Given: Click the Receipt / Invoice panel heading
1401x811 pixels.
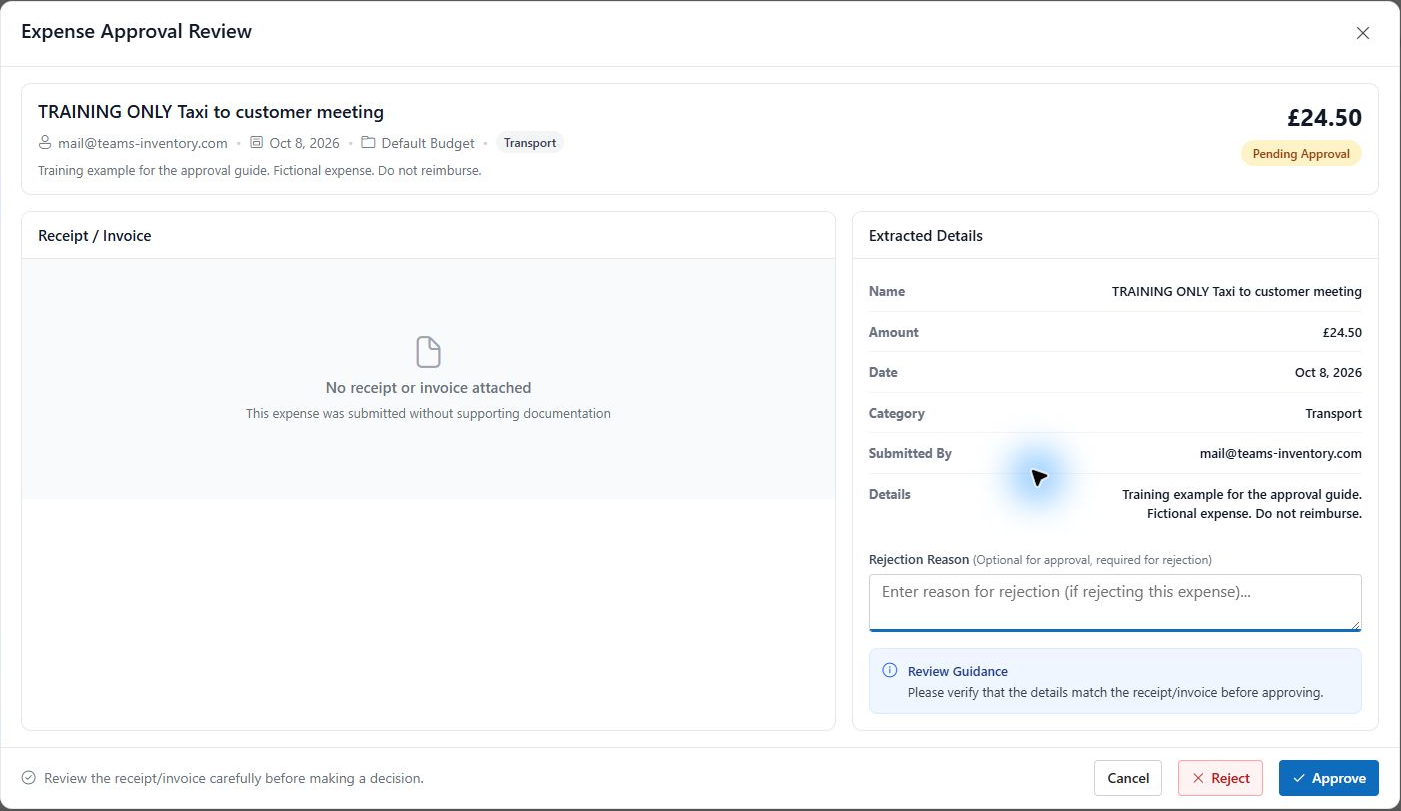Looking at the screenshot, I should click(x=95, y=236).
